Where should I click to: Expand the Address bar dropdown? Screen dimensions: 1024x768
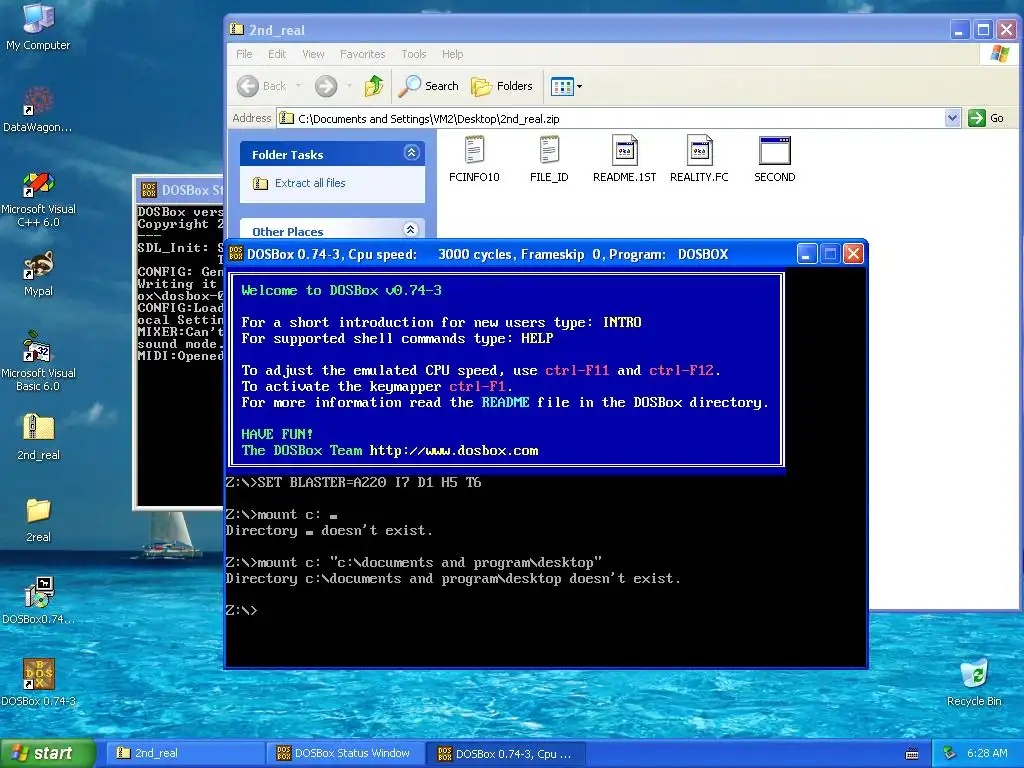click(952, 118)
